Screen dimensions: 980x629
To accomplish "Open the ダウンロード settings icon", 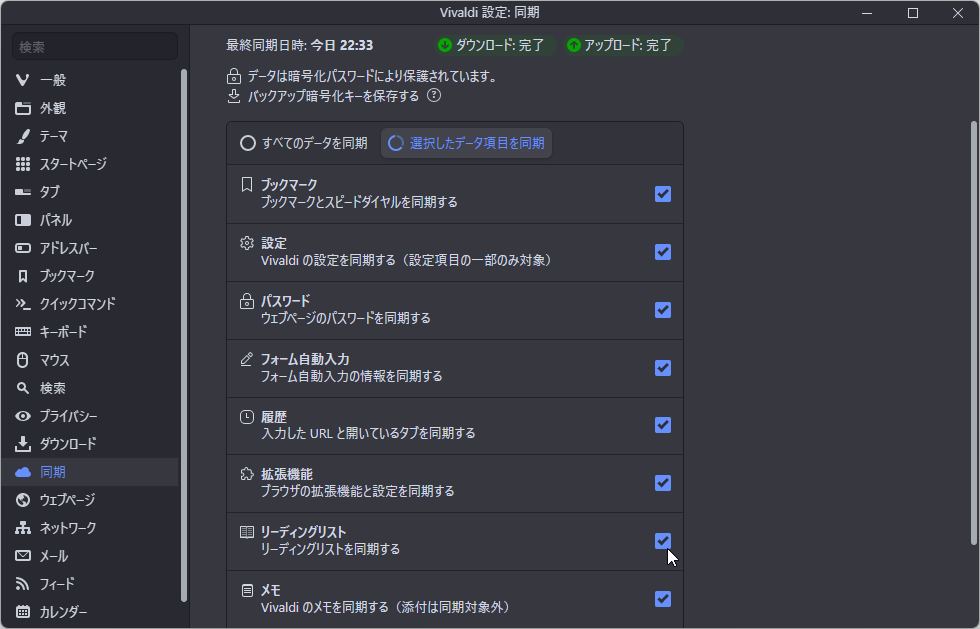I will pyautogui.click(x=22, y=443).
